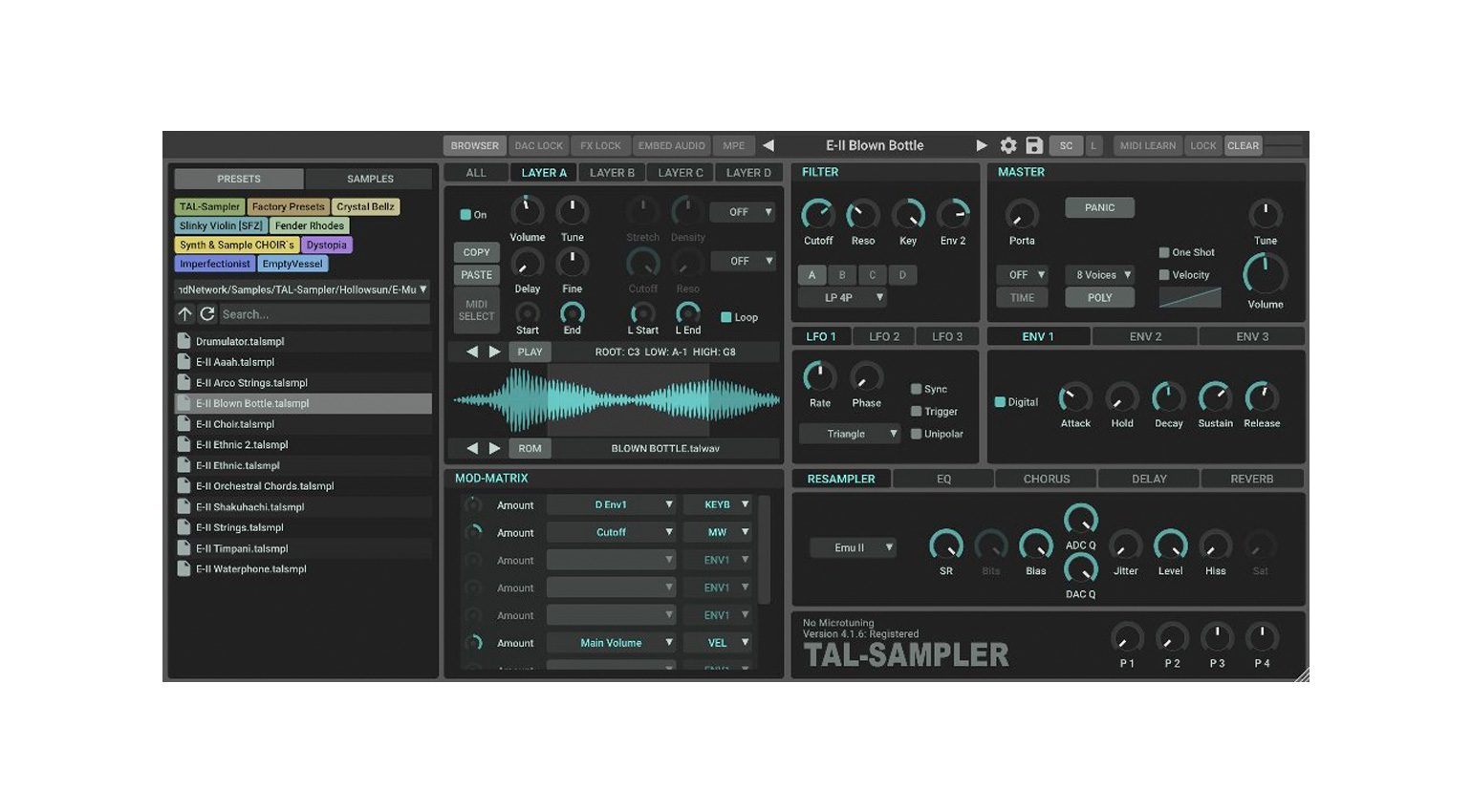
Task: Switch to the ENV 2 tab
Action: click(1145, 336)
